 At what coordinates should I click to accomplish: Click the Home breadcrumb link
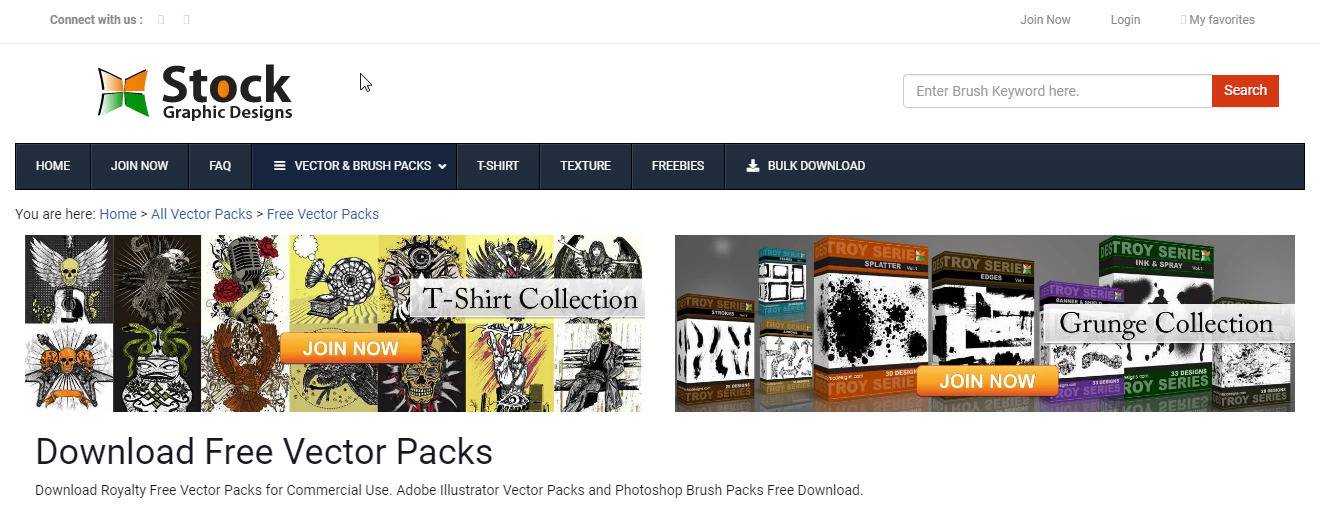(x=118, y=214)
